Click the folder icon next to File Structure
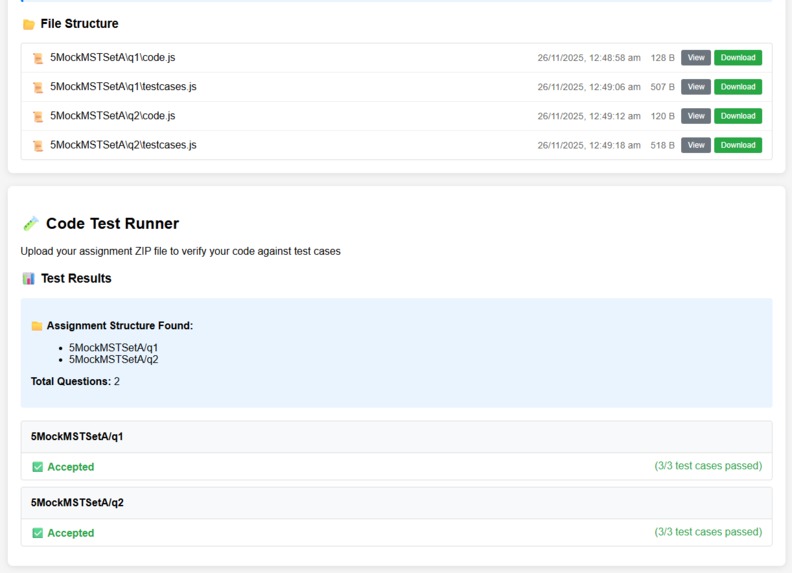Screen dimensions: 792x573 [x=29, y=24]
